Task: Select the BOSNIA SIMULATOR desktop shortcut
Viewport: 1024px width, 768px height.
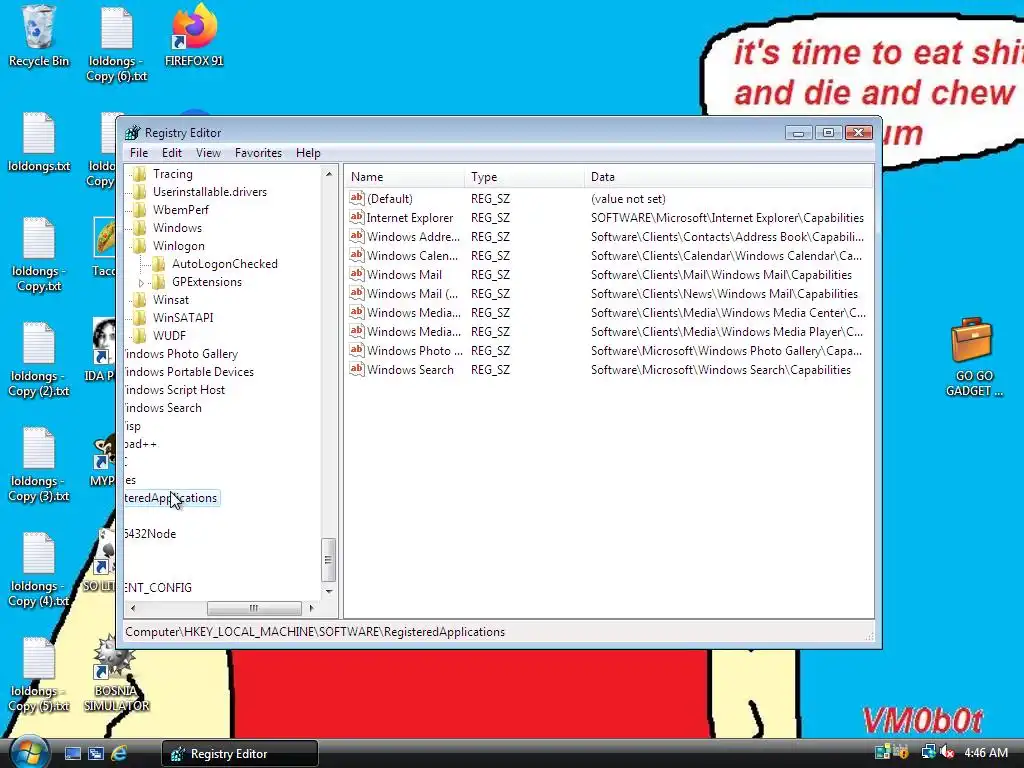Action: [x=116, y=673]
